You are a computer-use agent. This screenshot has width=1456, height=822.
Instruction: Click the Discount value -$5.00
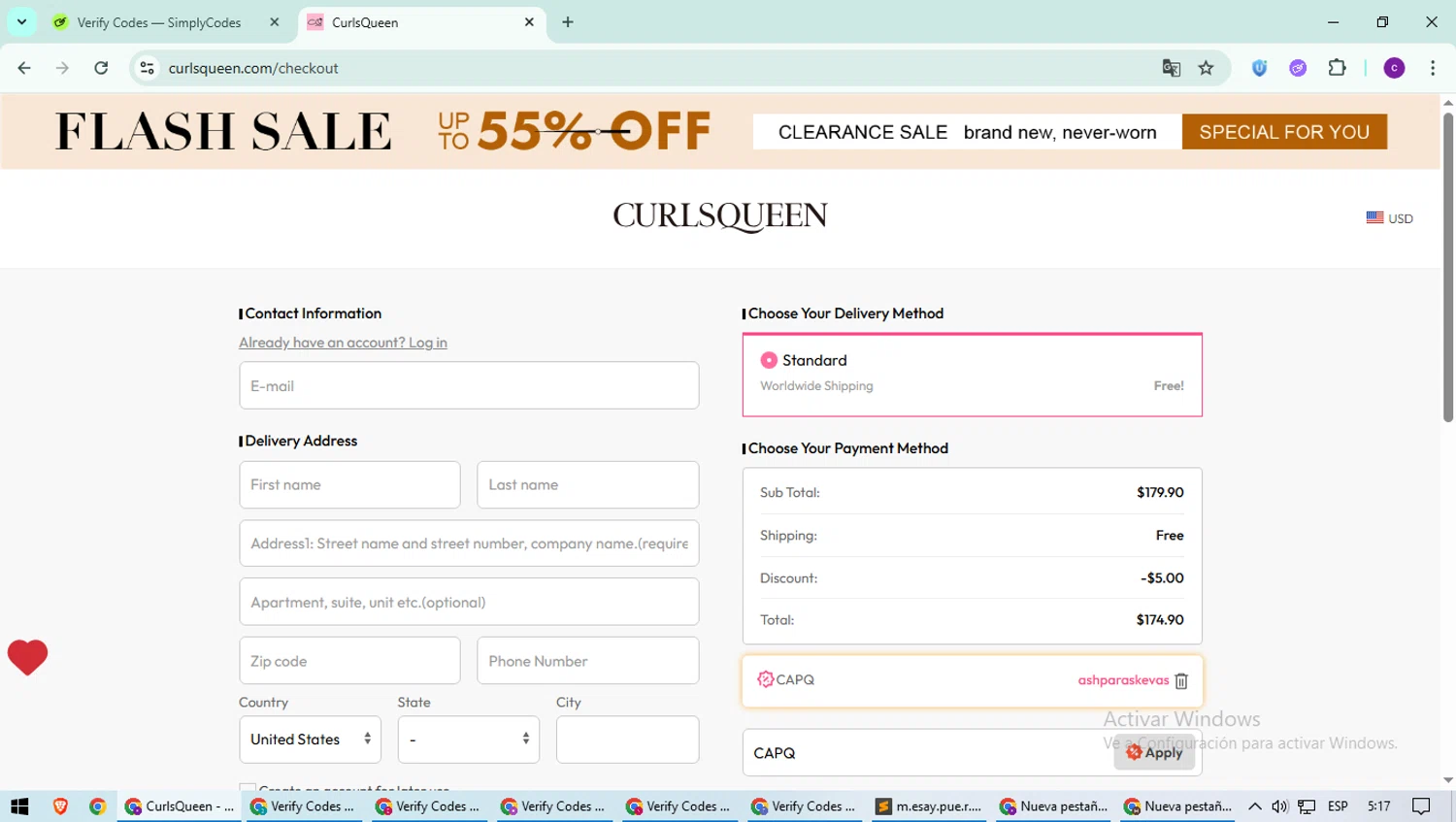point(1162,578)
